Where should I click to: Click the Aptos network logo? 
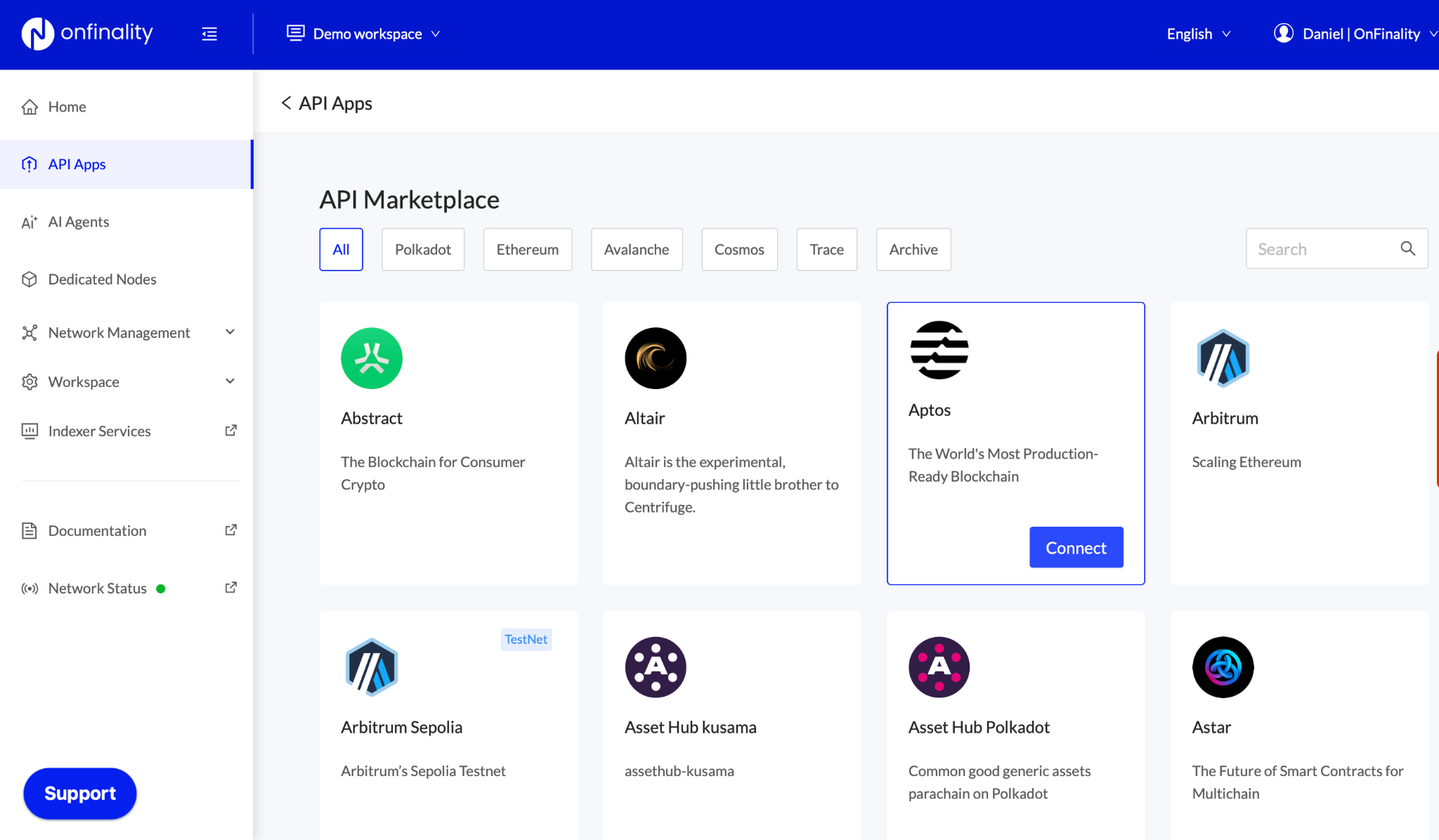pyautogui.click(x=938, y=350)
